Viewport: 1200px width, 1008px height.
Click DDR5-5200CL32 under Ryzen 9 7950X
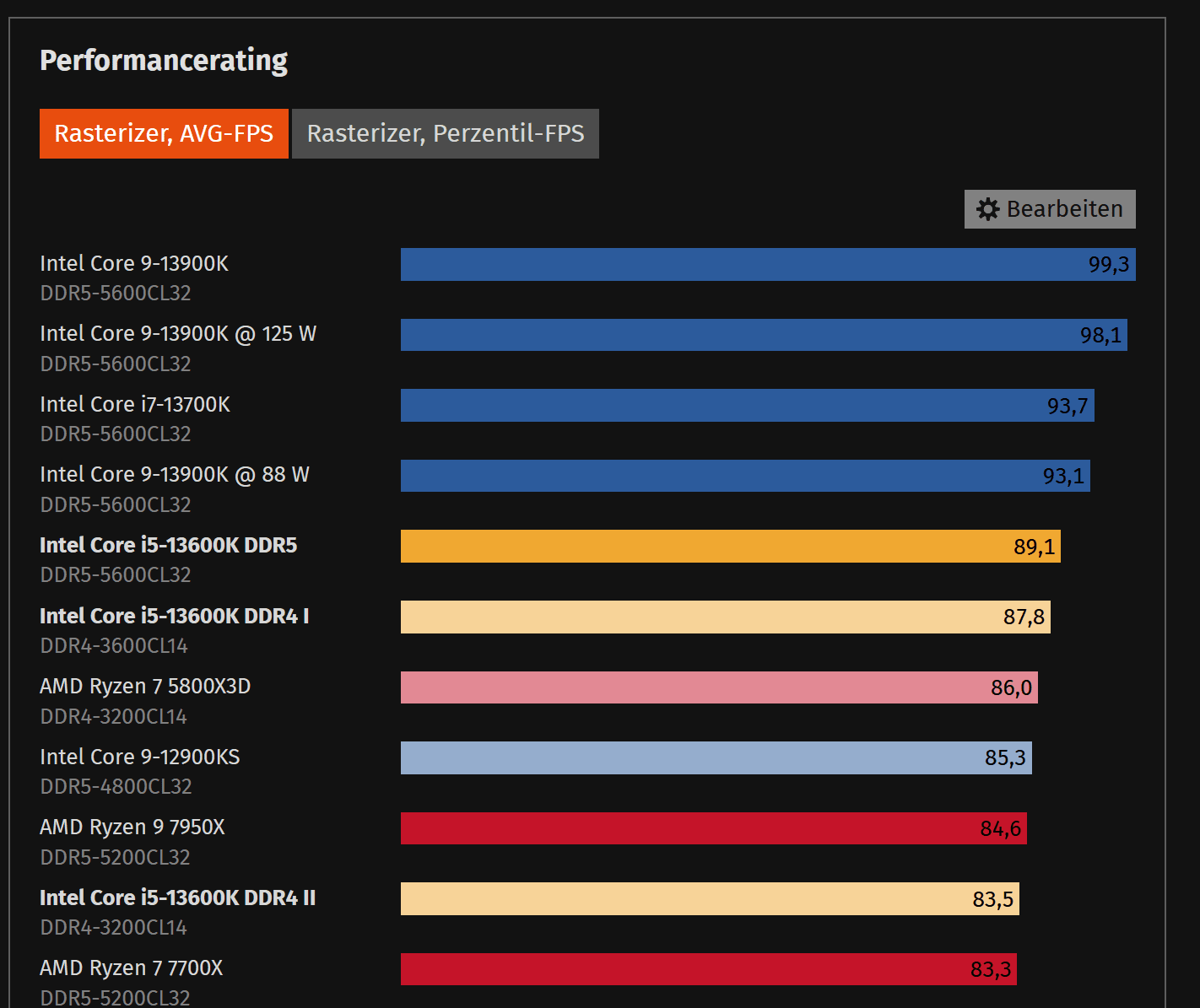point(116,857)
